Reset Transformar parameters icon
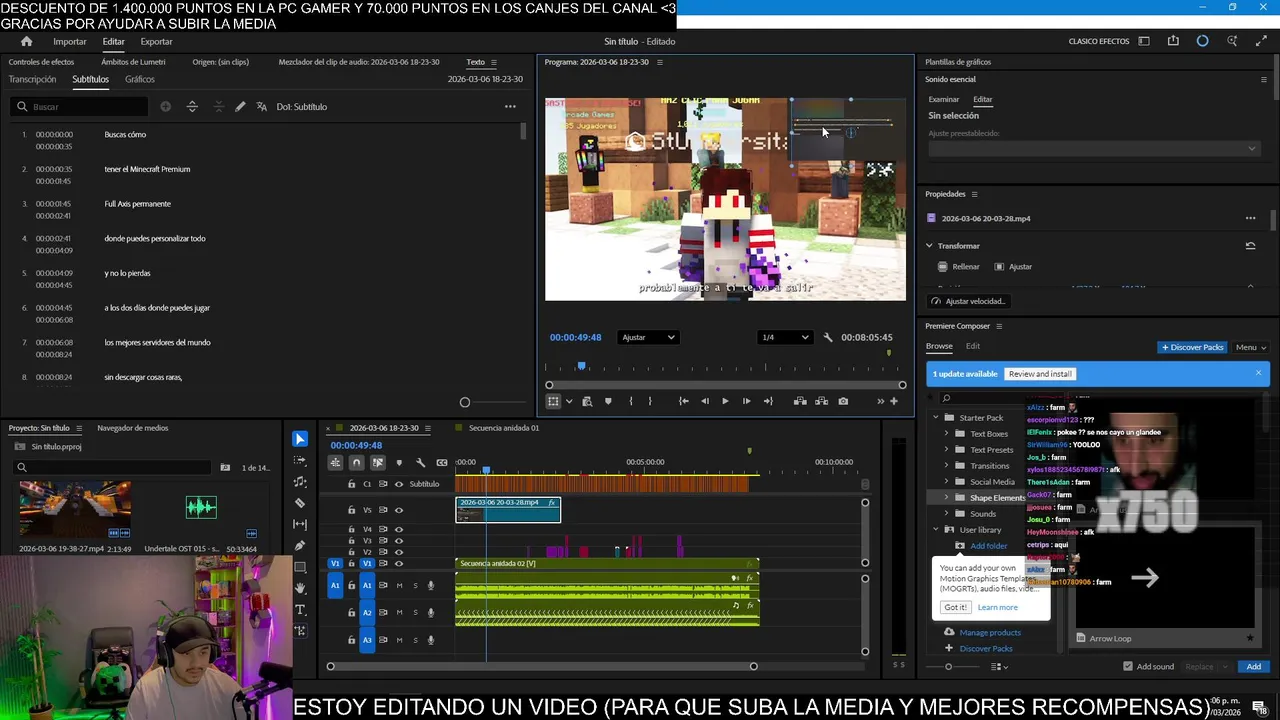This screenshot has width=1280, height=720. (x=1250, y=246)
